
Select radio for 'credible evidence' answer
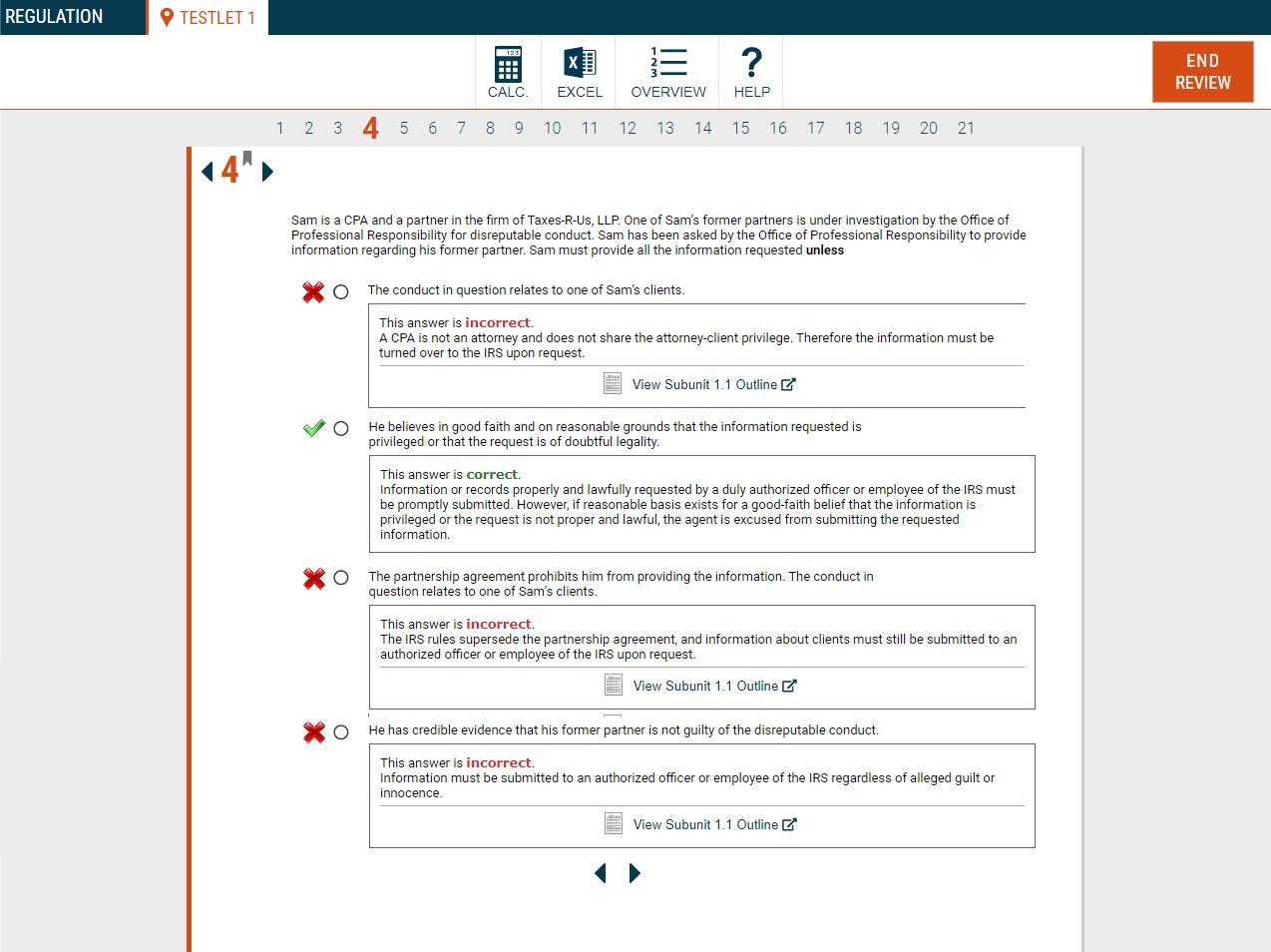point(341,732)
